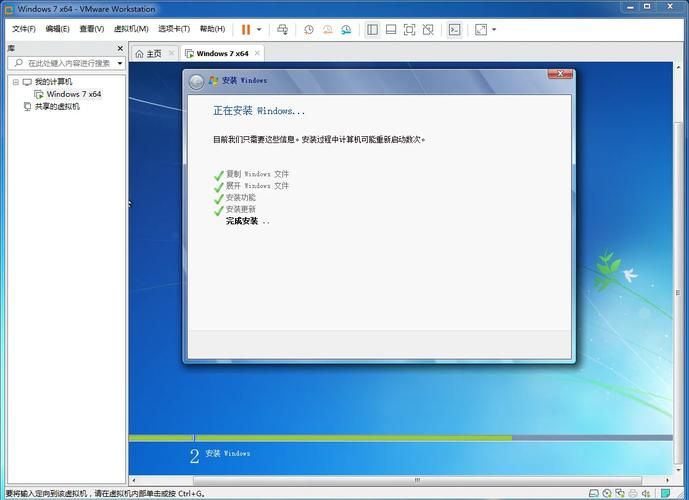Open the 编辑(E) menu
The width and height of the screenshot is (689, 500).
[58, 29]
